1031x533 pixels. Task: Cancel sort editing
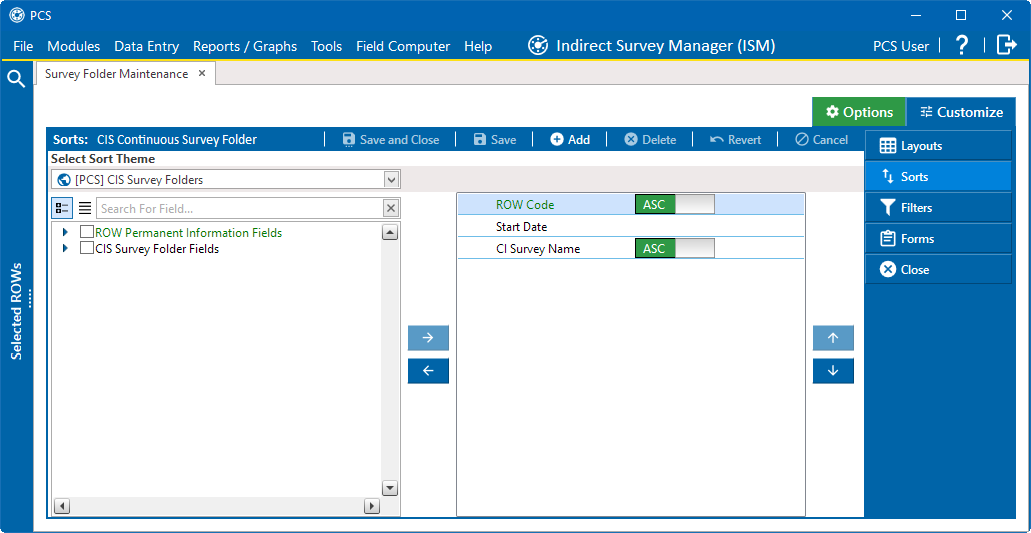(821, 139)
